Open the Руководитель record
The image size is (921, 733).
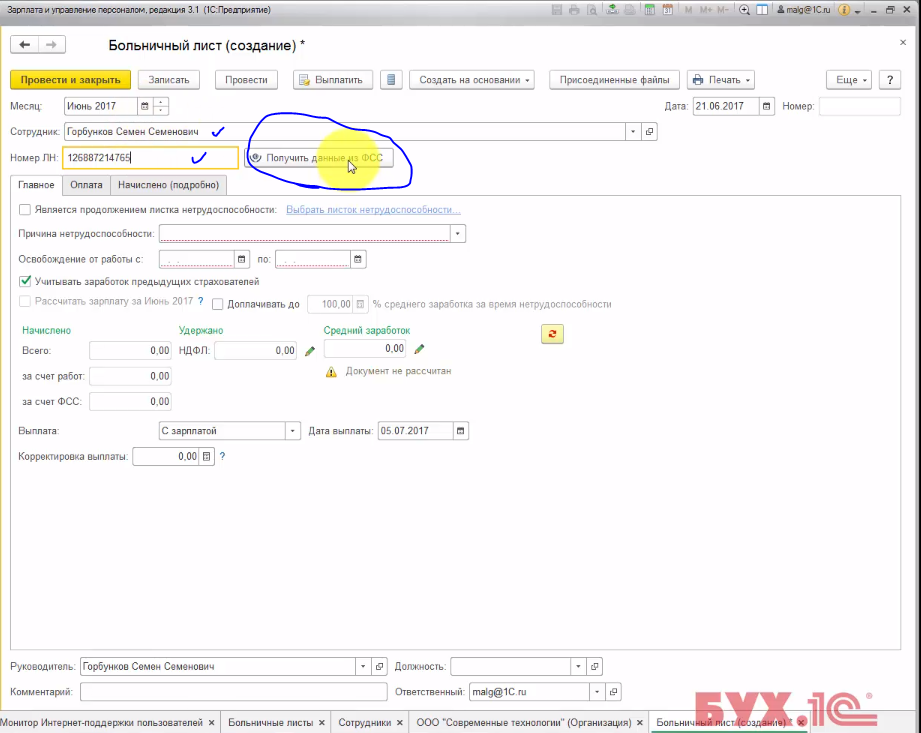pos(379,667)
